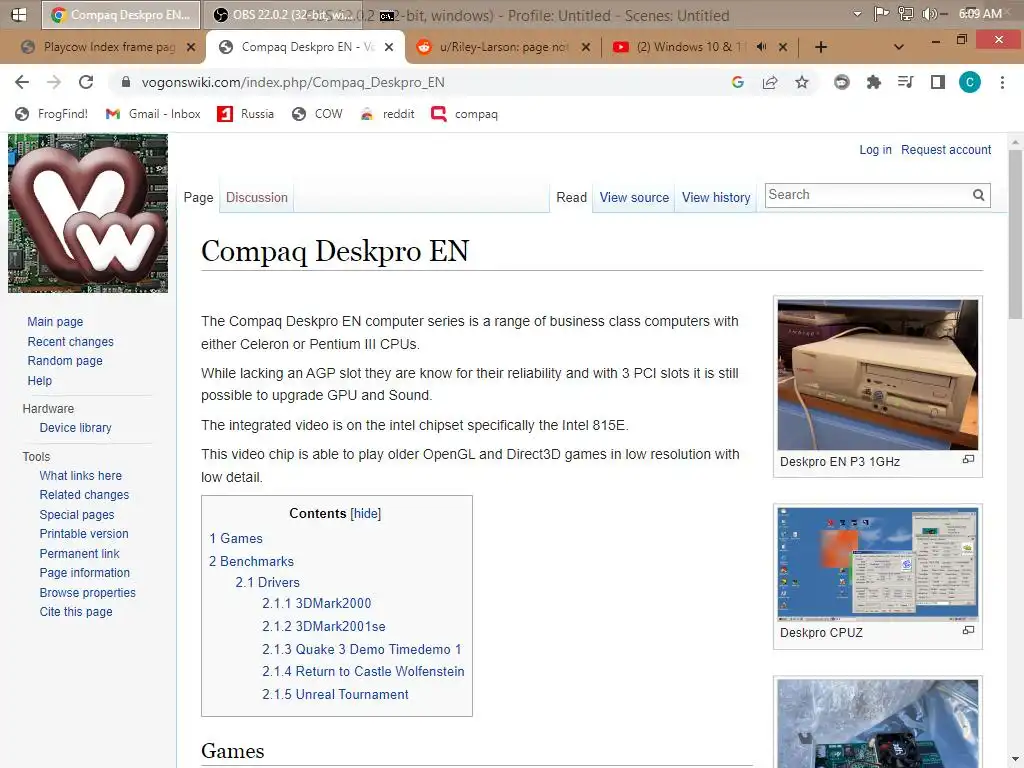
Task: Open the Windows Start button
Action: (19, 14)
